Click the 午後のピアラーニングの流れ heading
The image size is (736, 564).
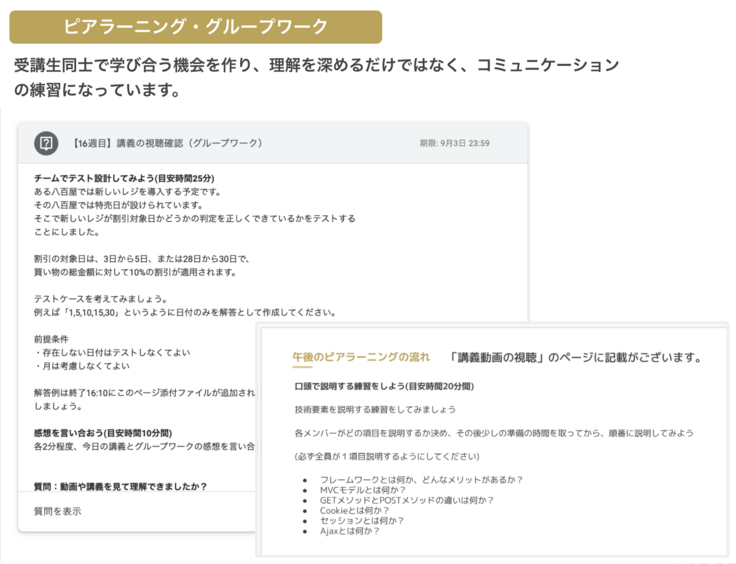click(x=361, y=357)
